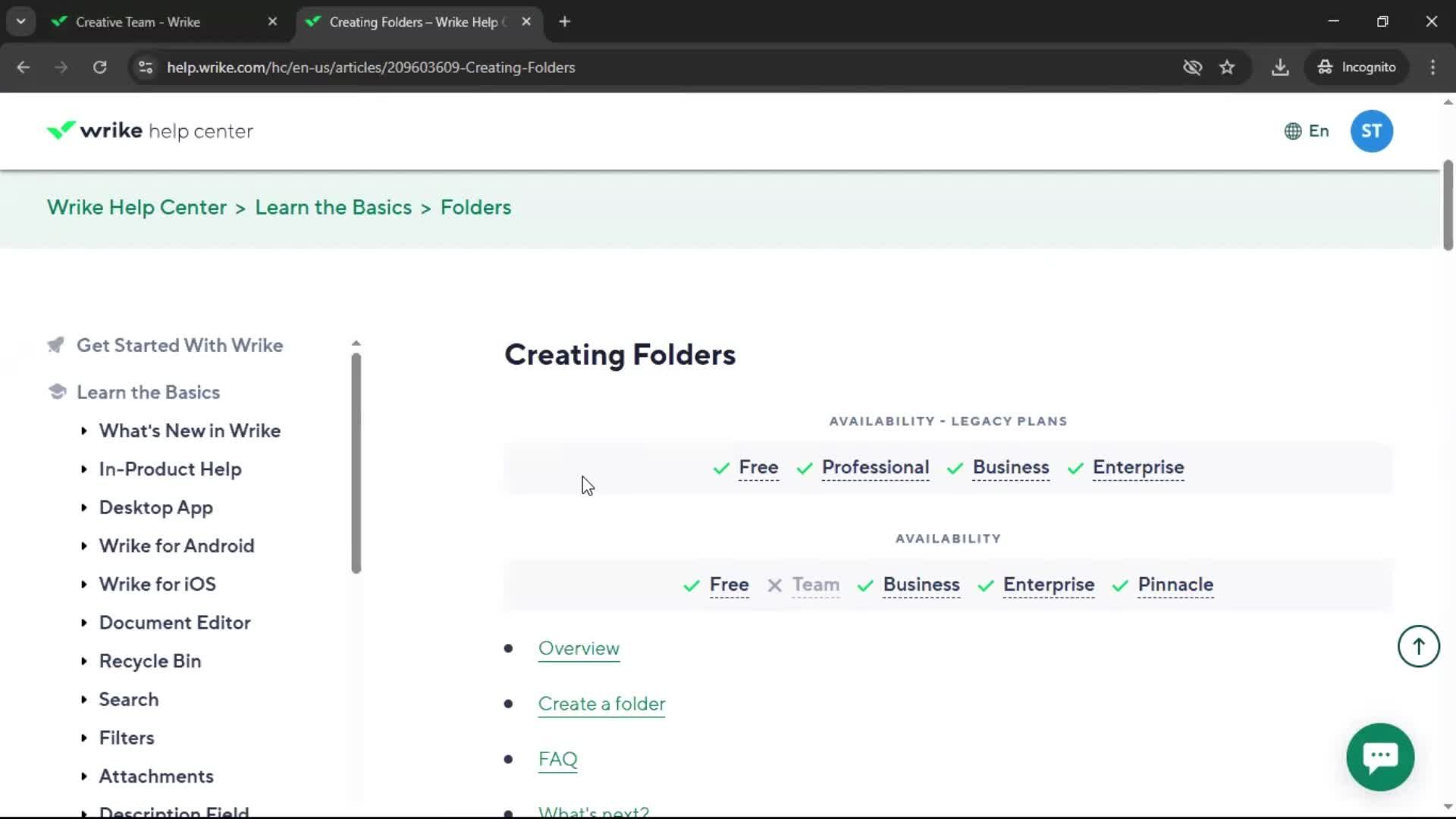Screen dimensions: 1456x819
Task: Open browser downloads icon
Action: 1280,67
